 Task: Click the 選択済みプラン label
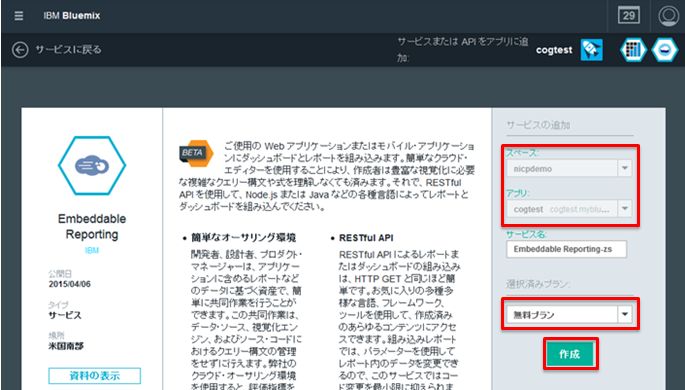click(x=537, y=284)
